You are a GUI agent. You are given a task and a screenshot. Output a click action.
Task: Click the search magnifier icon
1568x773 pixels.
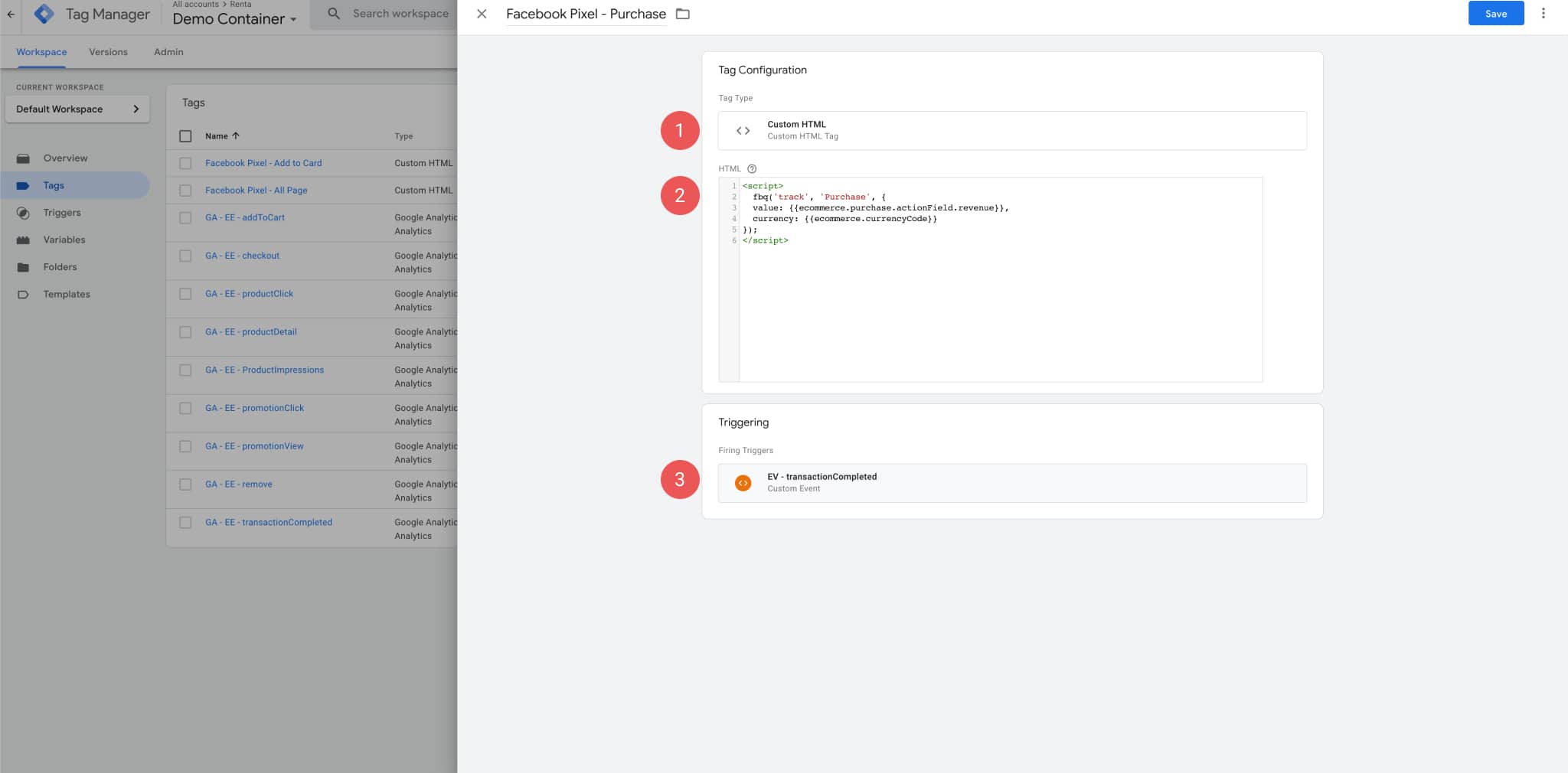click(x=334, y=14)
